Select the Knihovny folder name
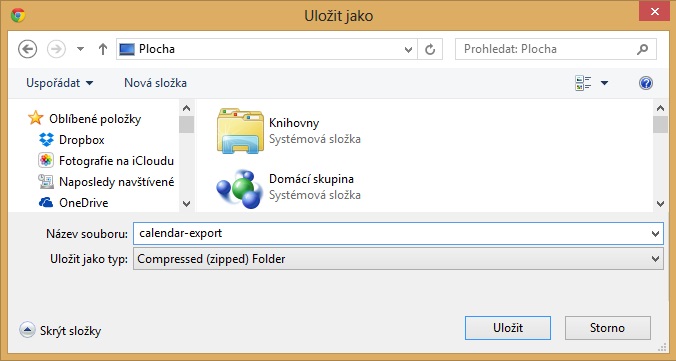 click(x=294, y=123)
